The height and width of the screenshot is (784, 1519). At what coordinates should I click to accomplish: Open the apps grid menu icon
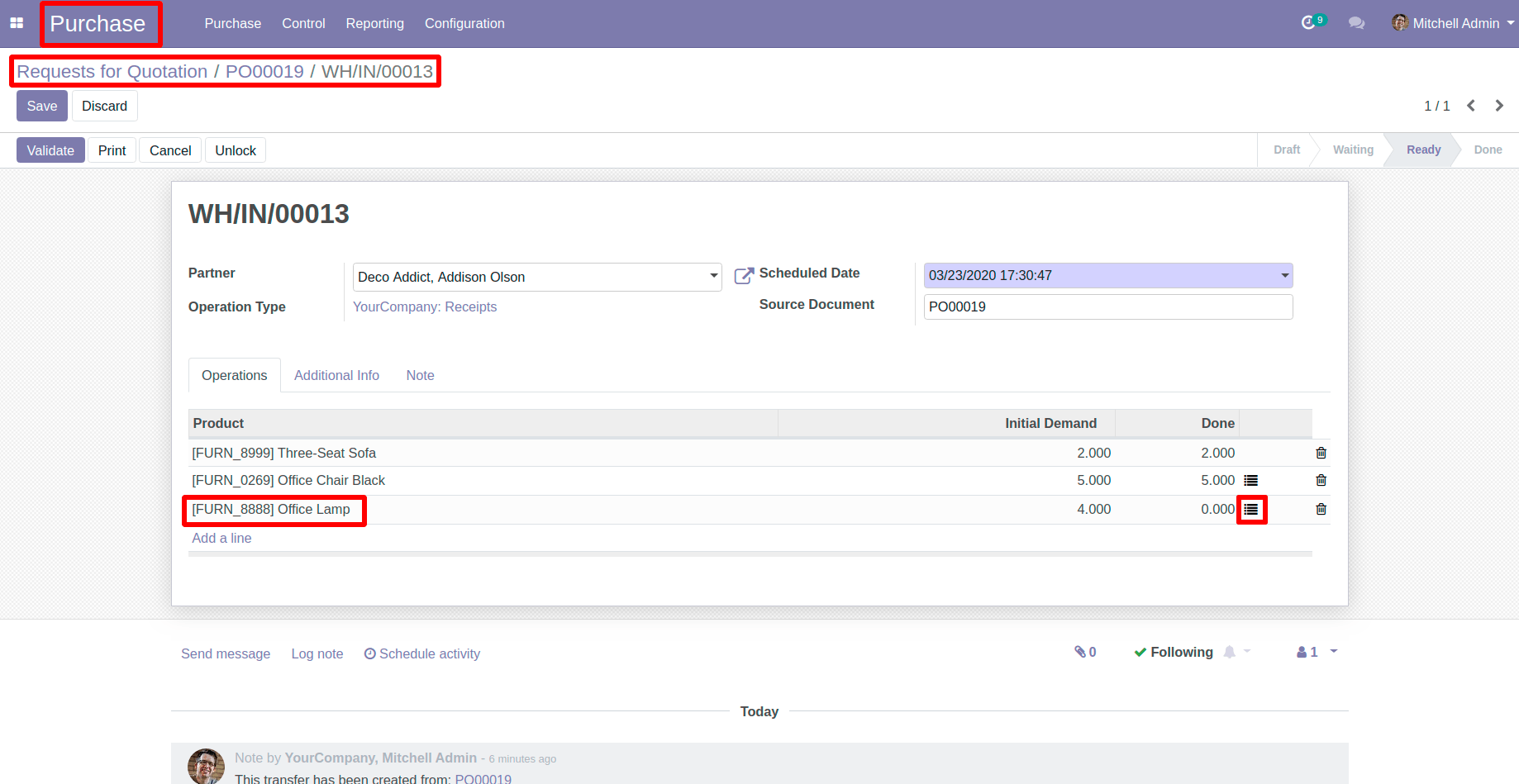point(17,23)
